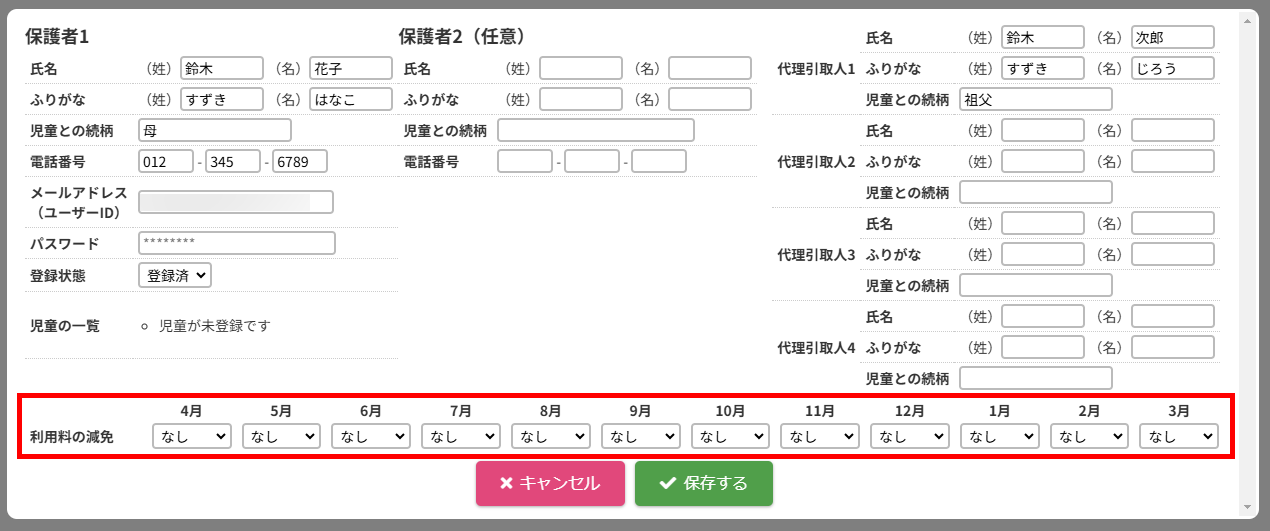Click 保護者1 児童との続柄 field containing 母
Image resolution: width=1270 pixels, height=531 pixels.
[215, 131]
